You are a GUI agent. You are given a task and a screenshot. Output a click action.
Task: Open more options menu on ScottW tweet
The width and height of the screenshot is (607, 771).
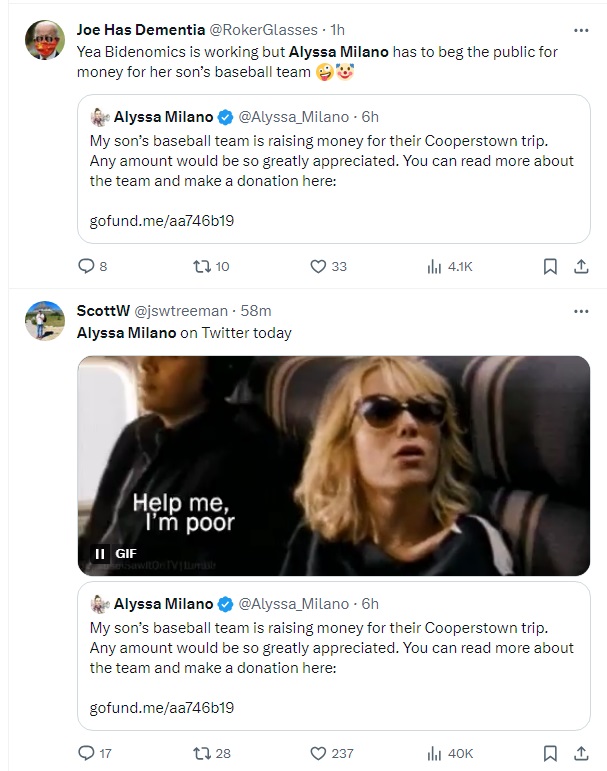581,311
